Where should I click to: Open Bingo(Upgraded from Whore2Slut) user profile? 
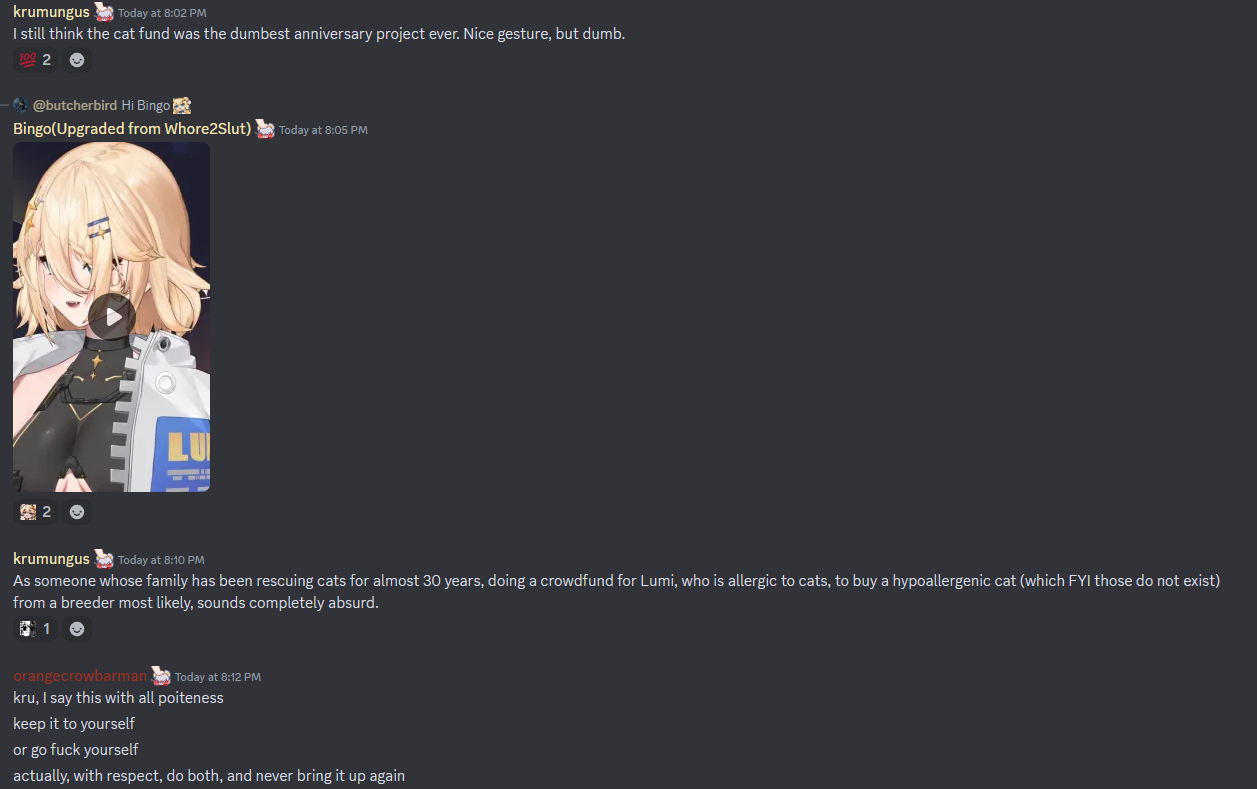tap(132, 129)
